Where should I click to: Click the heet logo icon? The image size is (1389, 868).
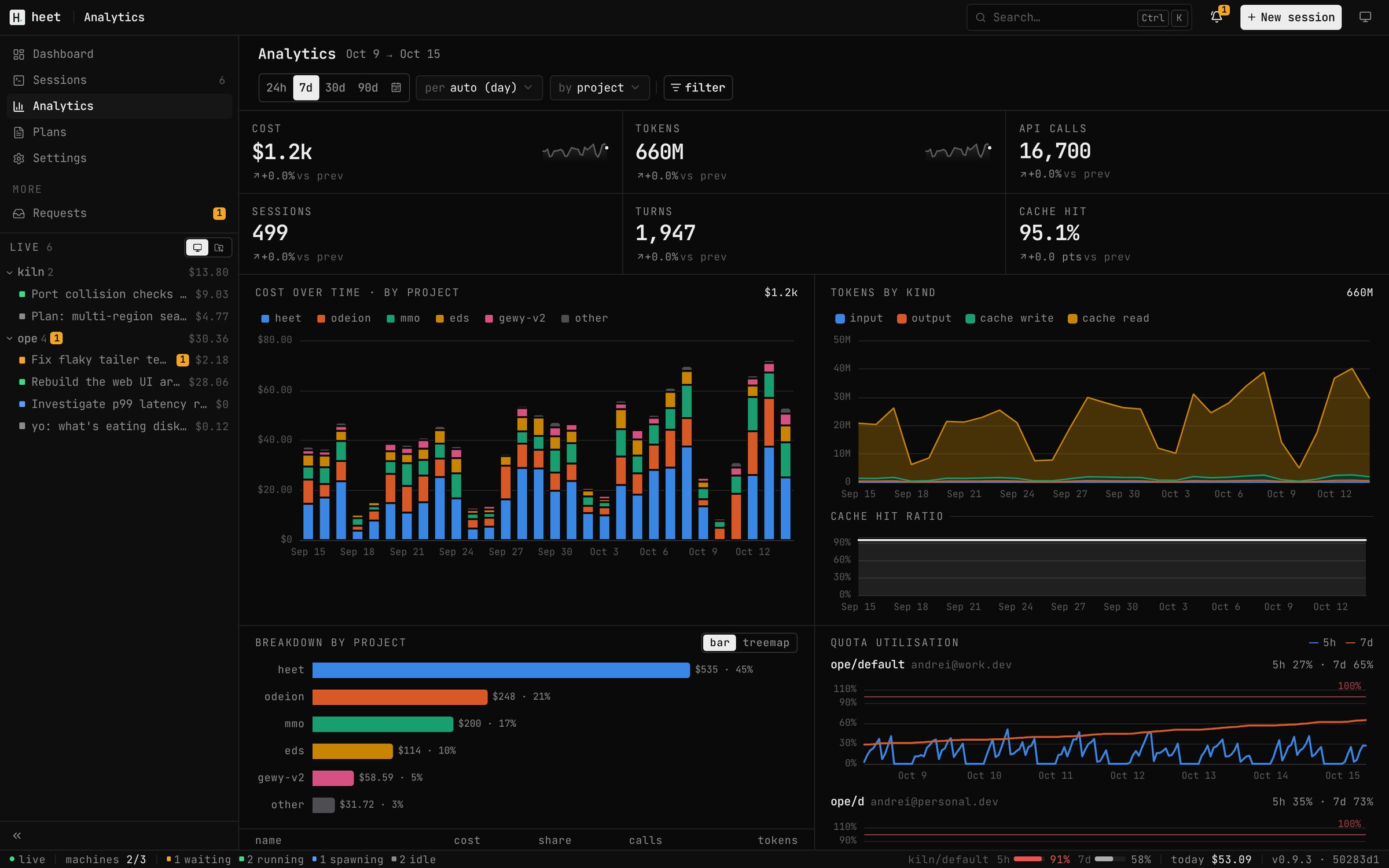click(x=17, y=17)
